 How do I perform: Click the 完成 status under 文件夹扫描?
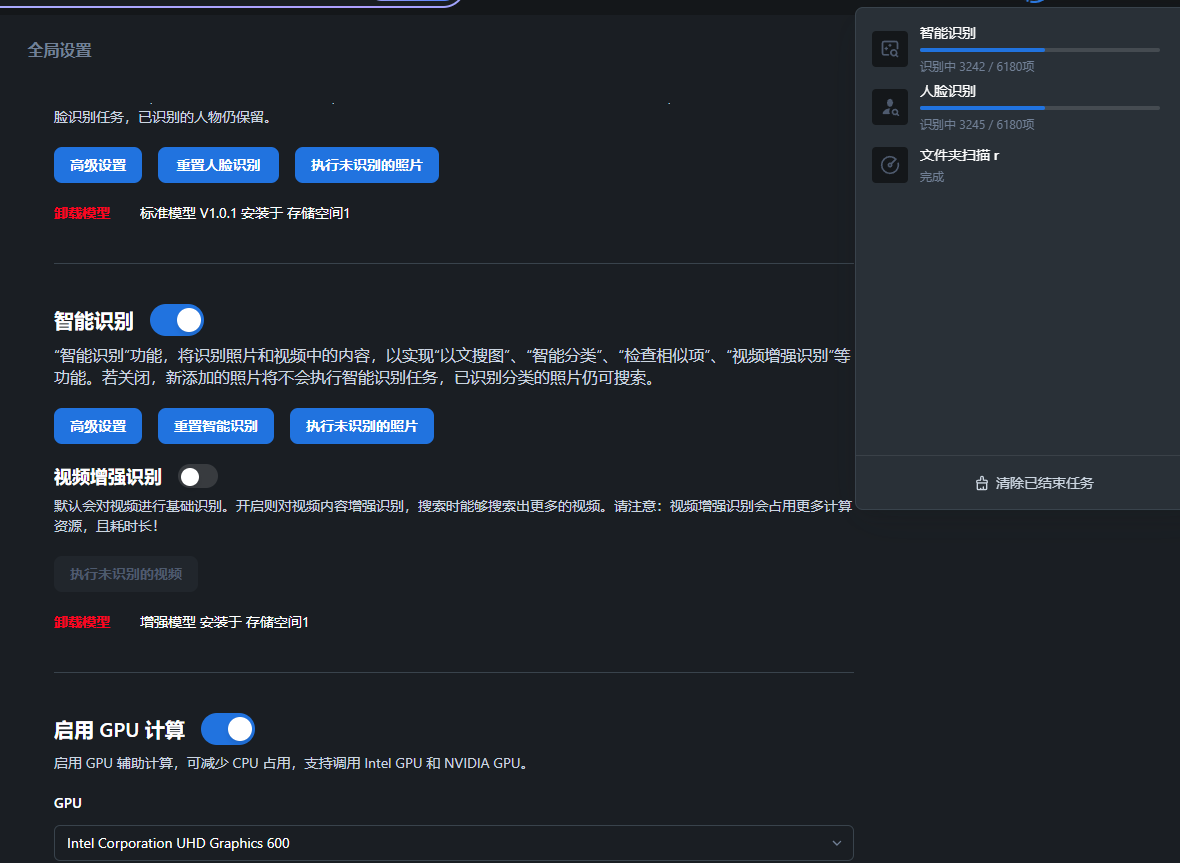(x=932, y=177)
